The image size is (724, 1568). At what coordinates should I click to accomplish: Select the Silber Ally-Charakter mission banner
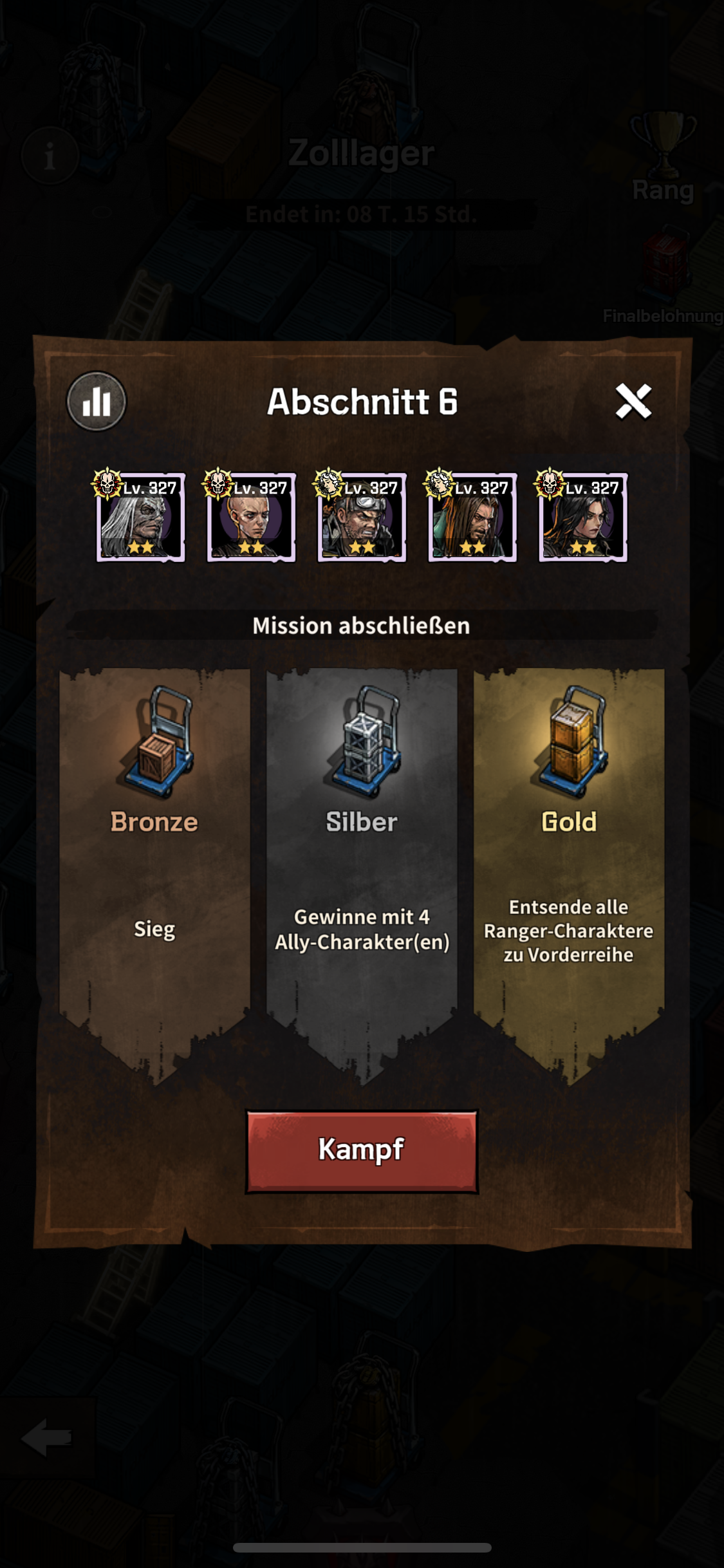point(362,875)
